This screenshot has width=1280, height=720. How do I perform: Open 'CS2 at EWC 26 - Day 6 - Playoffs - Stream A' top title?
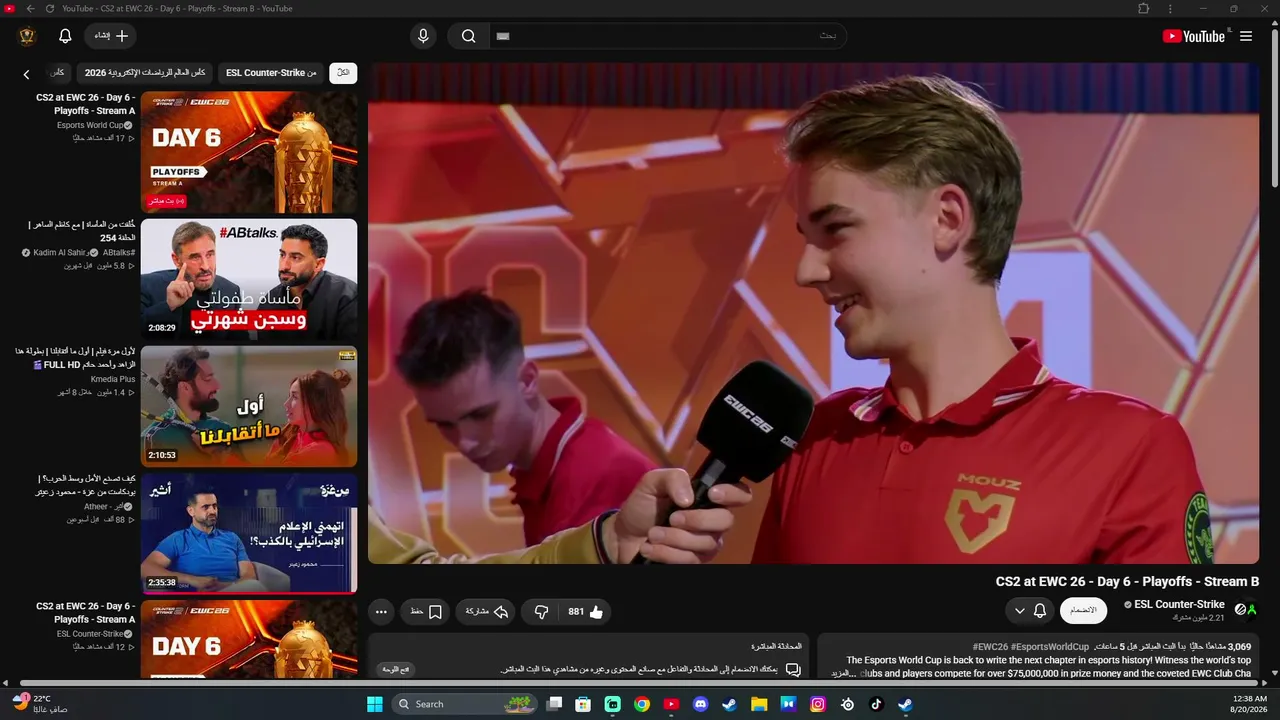click(85, 104)
